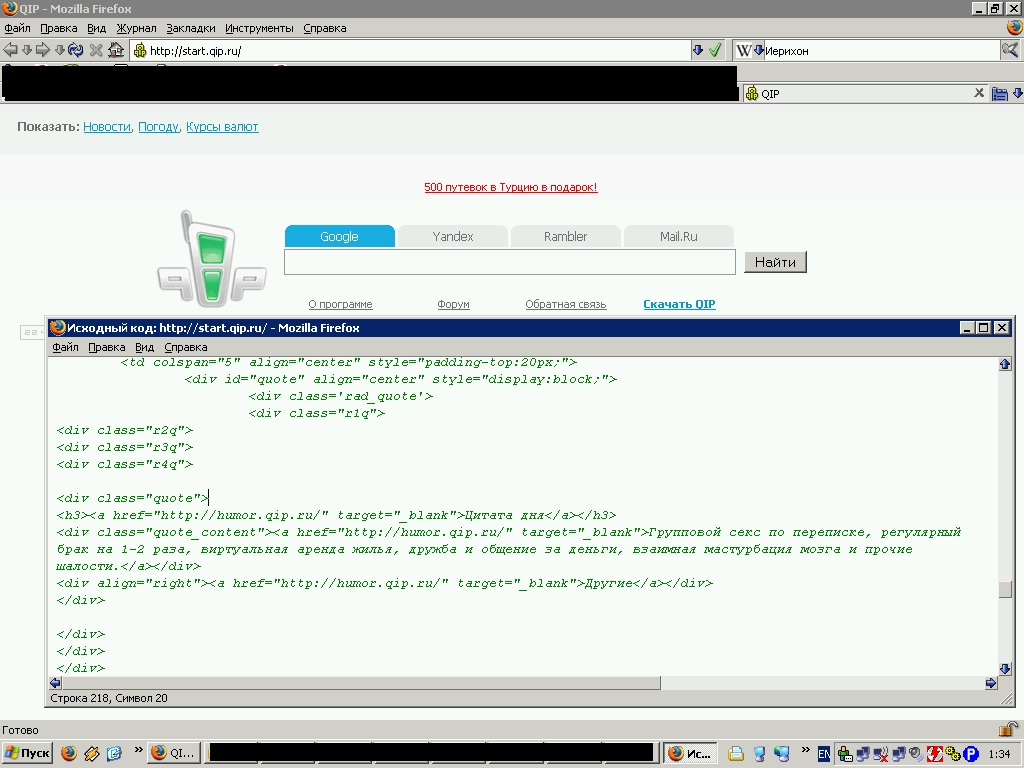The width and height of the screenshot is (1024, 768).
Task: Open the address bar history dropdown
Action: point(697,50)
